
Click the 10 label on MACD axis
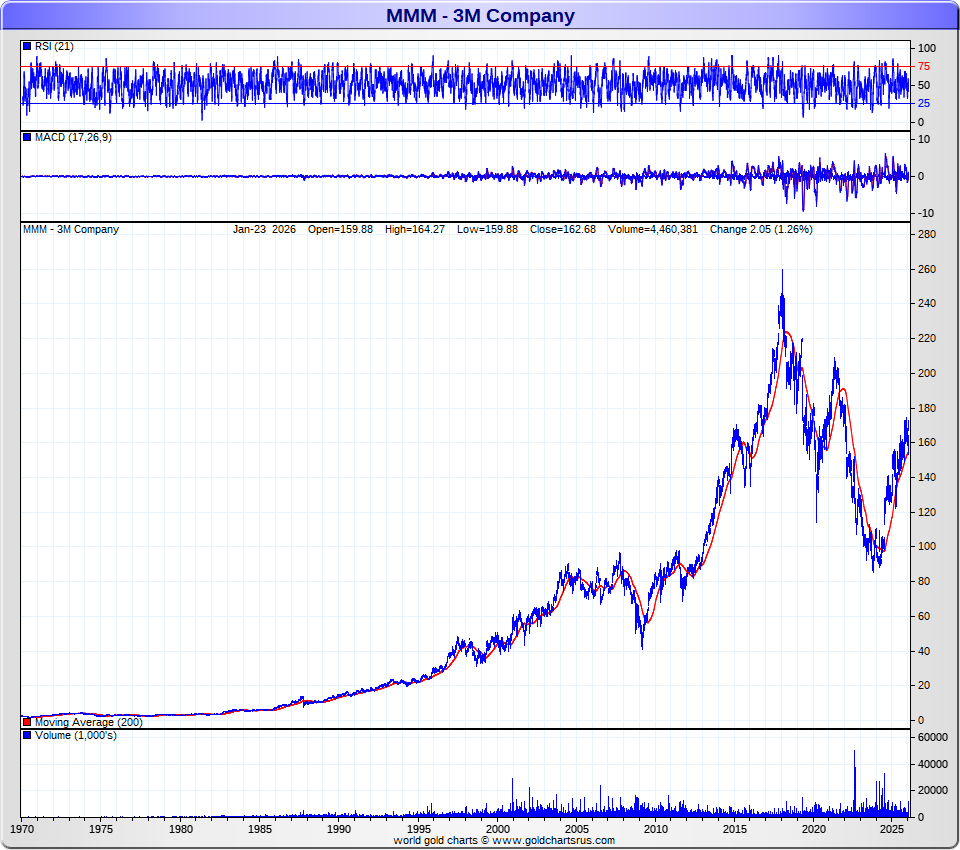click(924, 139)
